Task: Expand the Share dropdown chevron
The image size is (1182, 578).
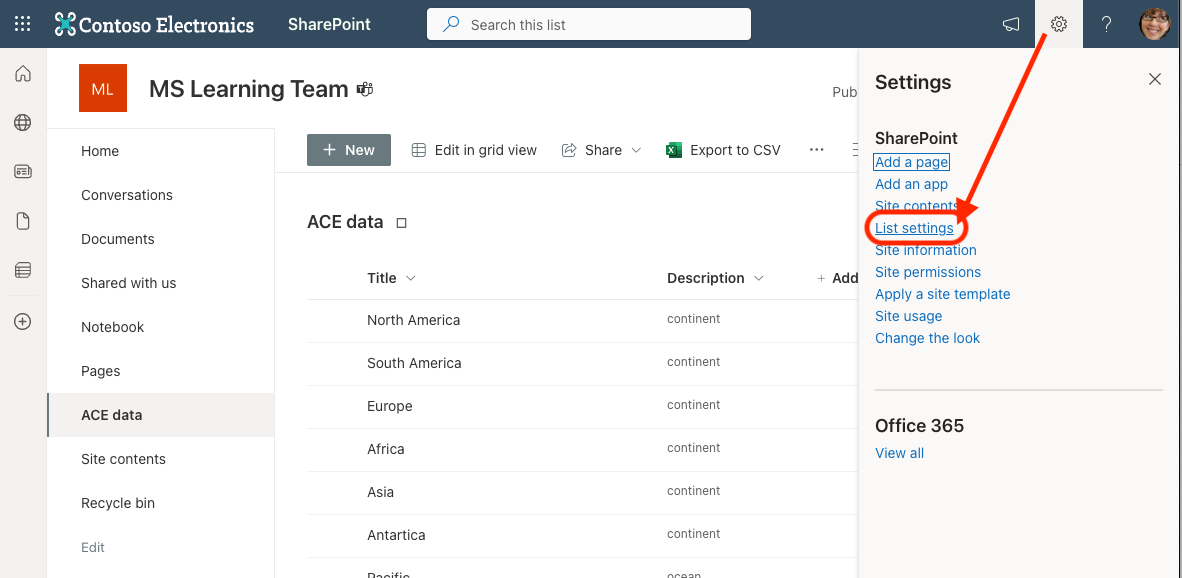Action: click(x=636, y=151)
